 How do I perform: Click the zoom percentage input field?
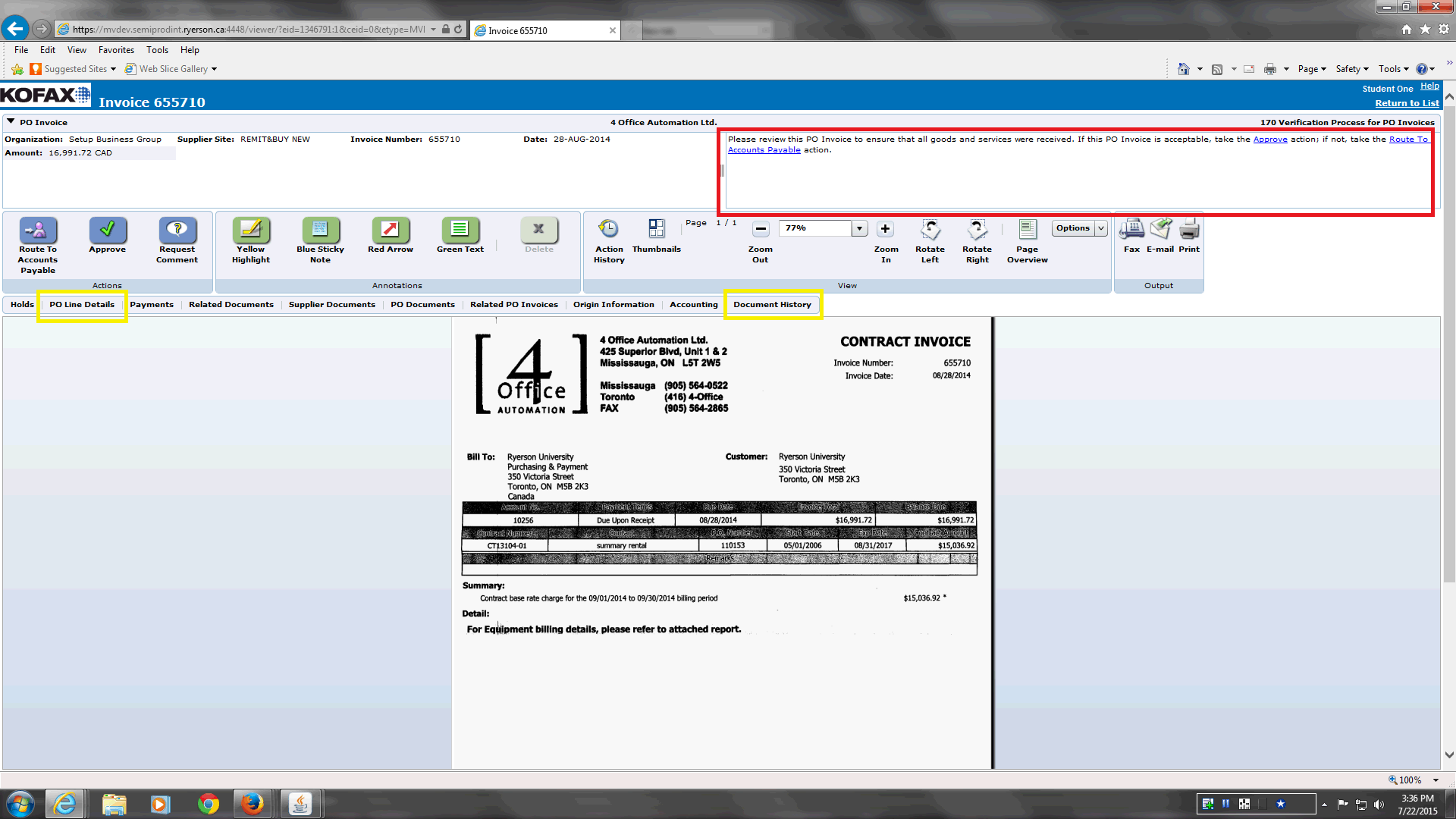point(815,228)
